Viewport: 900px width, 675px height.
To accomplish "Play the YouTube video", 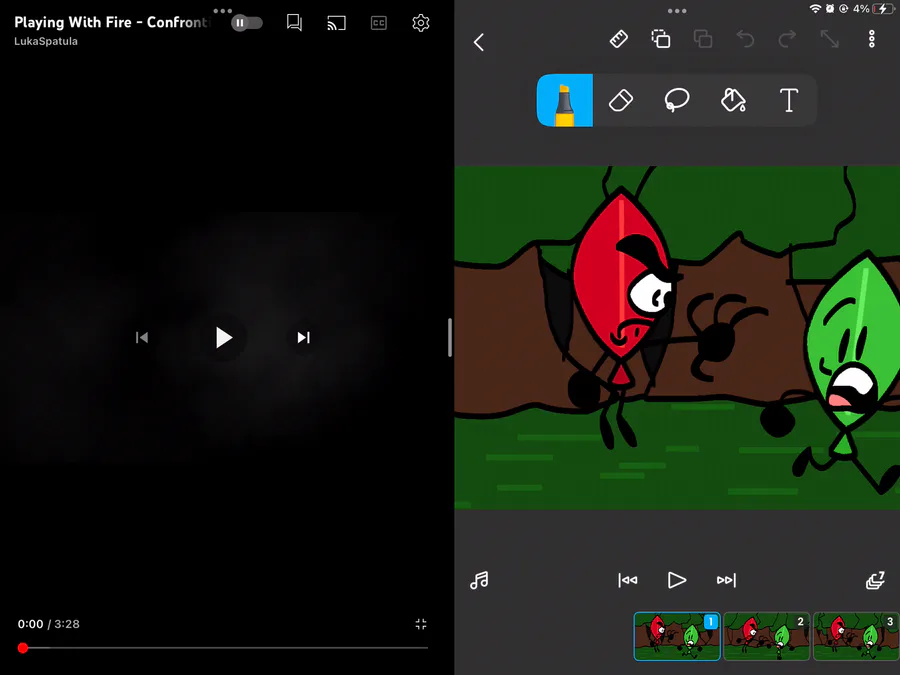I will tap(223, 338).
